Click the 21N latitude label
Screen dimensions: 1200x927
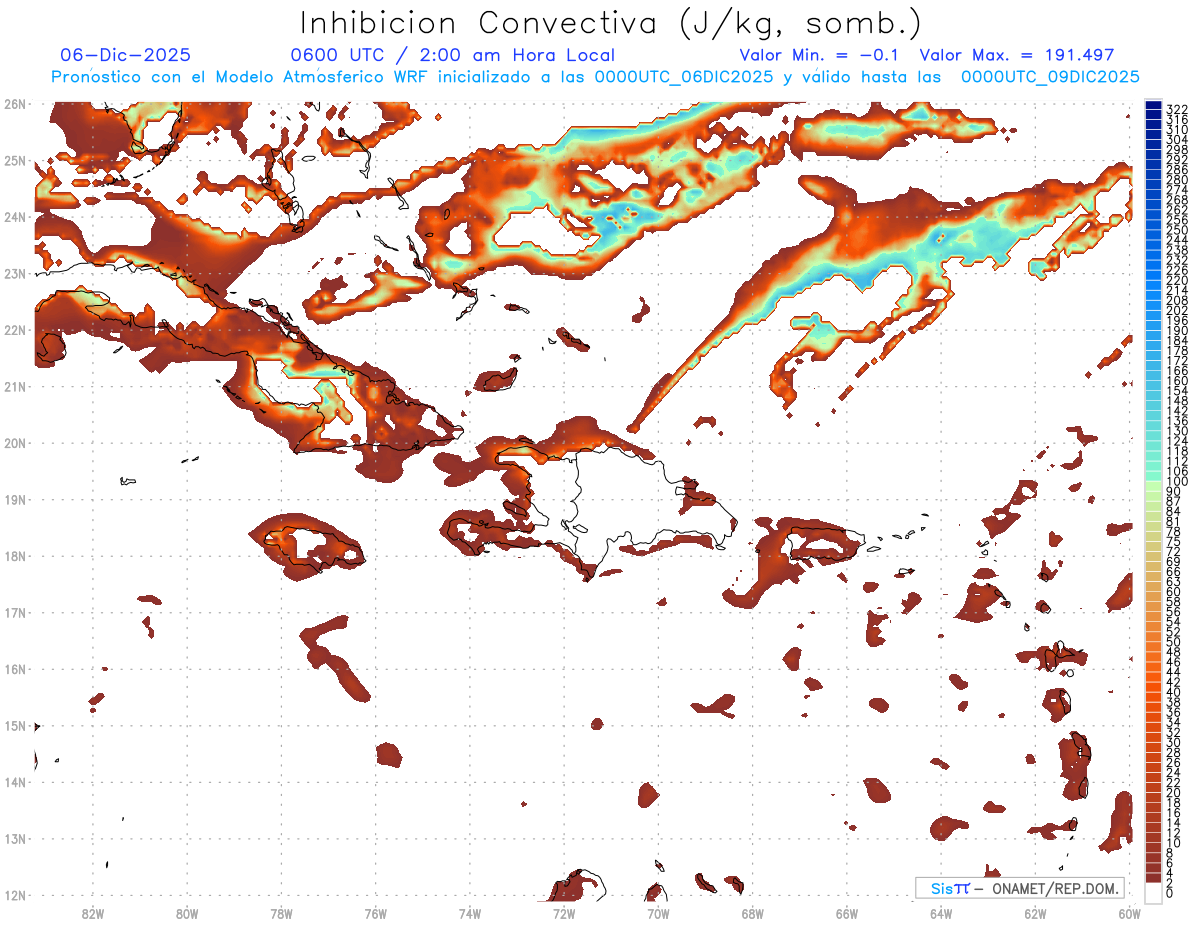click(x=15, y=386)
